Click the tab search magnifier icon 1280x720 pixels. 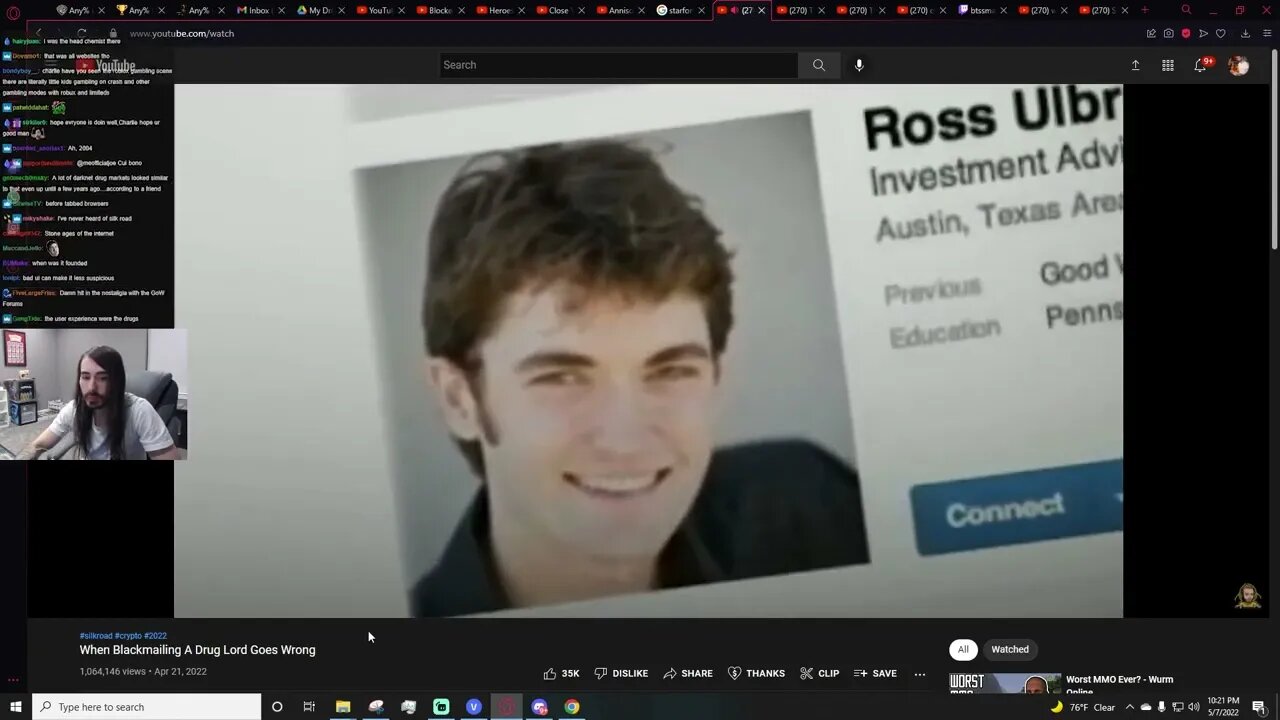click(x=1186, y=10)
